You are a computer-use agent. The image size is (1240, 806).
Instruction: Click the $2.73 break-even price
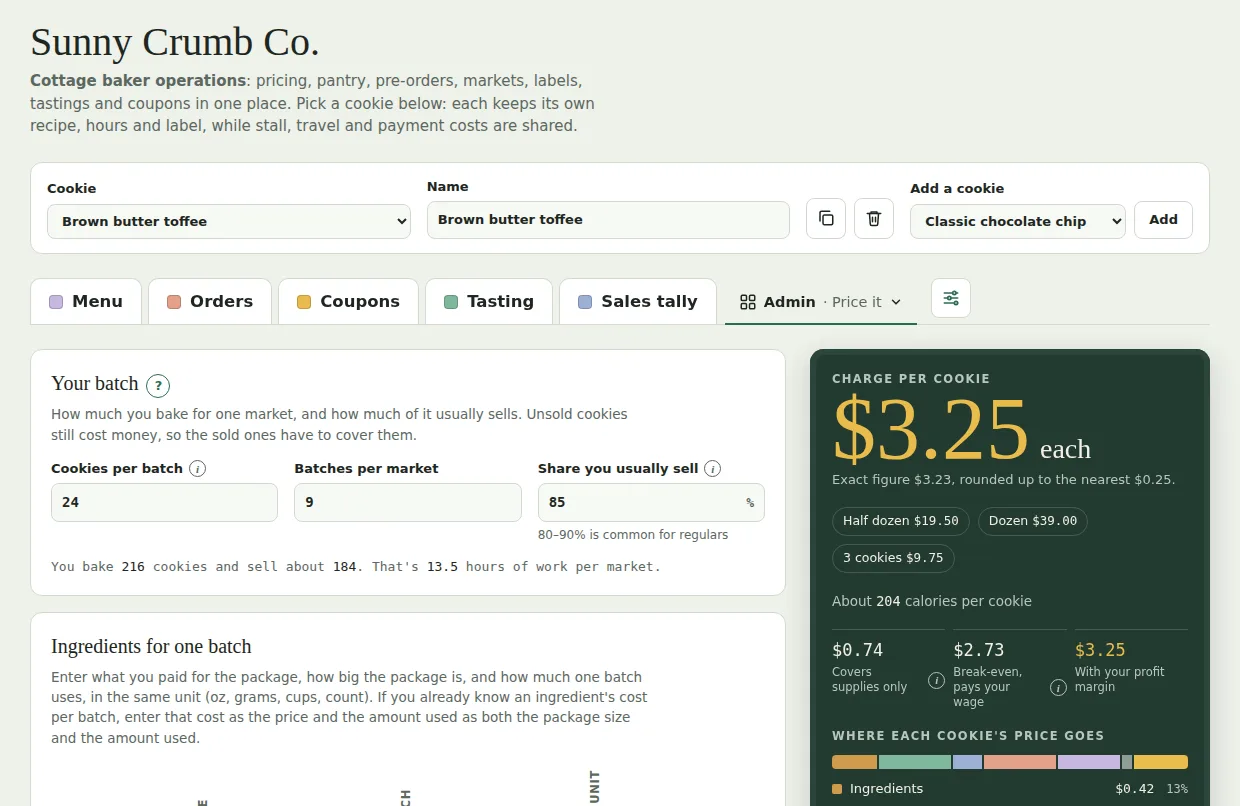[x=979, y=650]
